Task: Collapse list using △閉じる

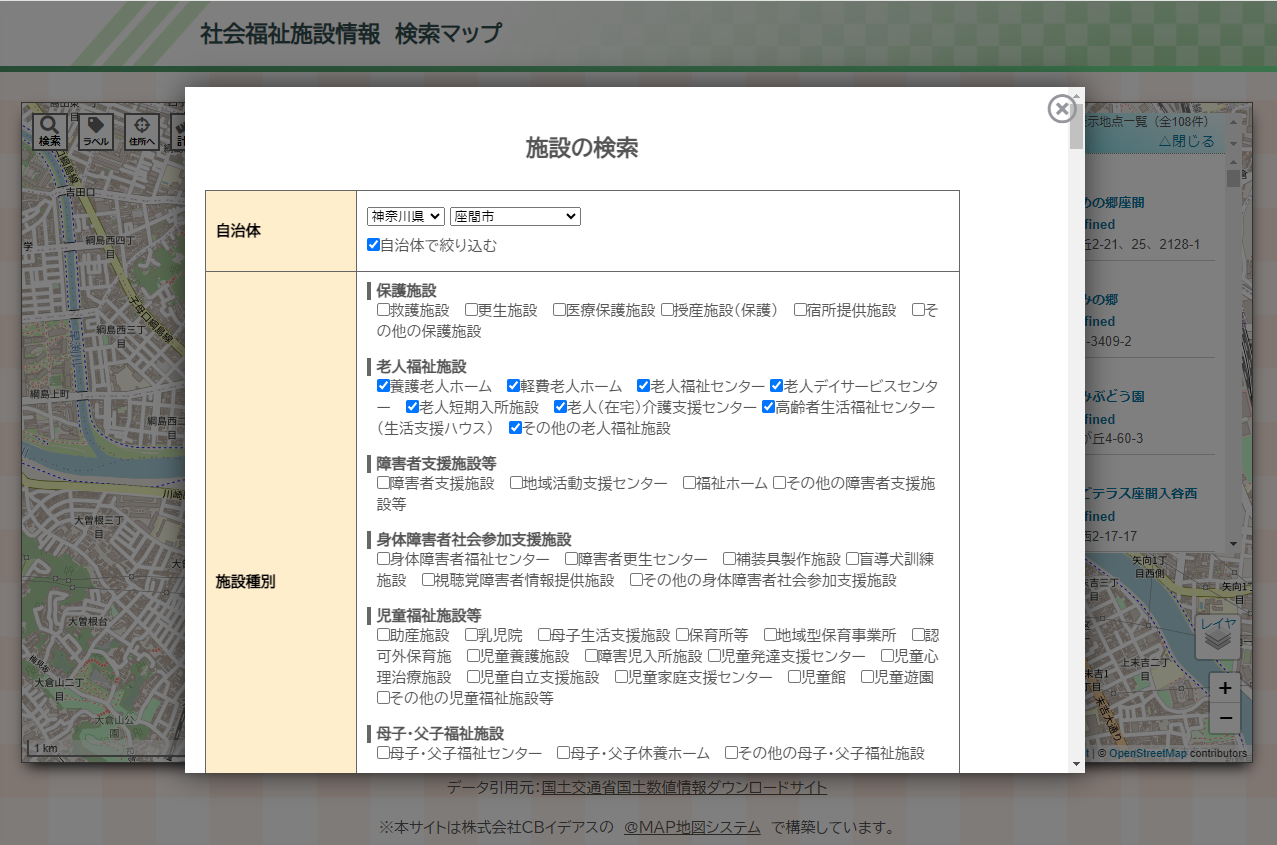Action: (x=1186, y=141)
